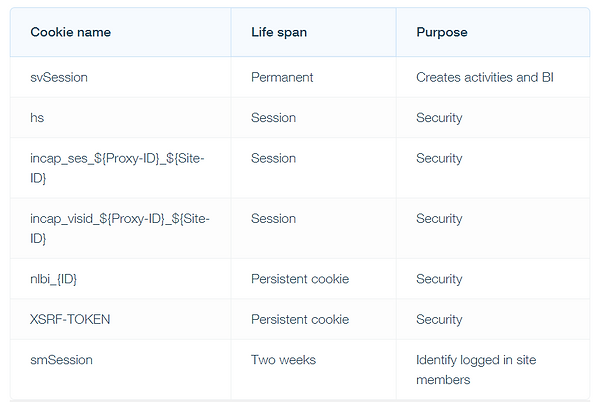Select the incap_visid_ cookie name cell
This screenshot has width=600, height=402.
(x=120, y=228)
